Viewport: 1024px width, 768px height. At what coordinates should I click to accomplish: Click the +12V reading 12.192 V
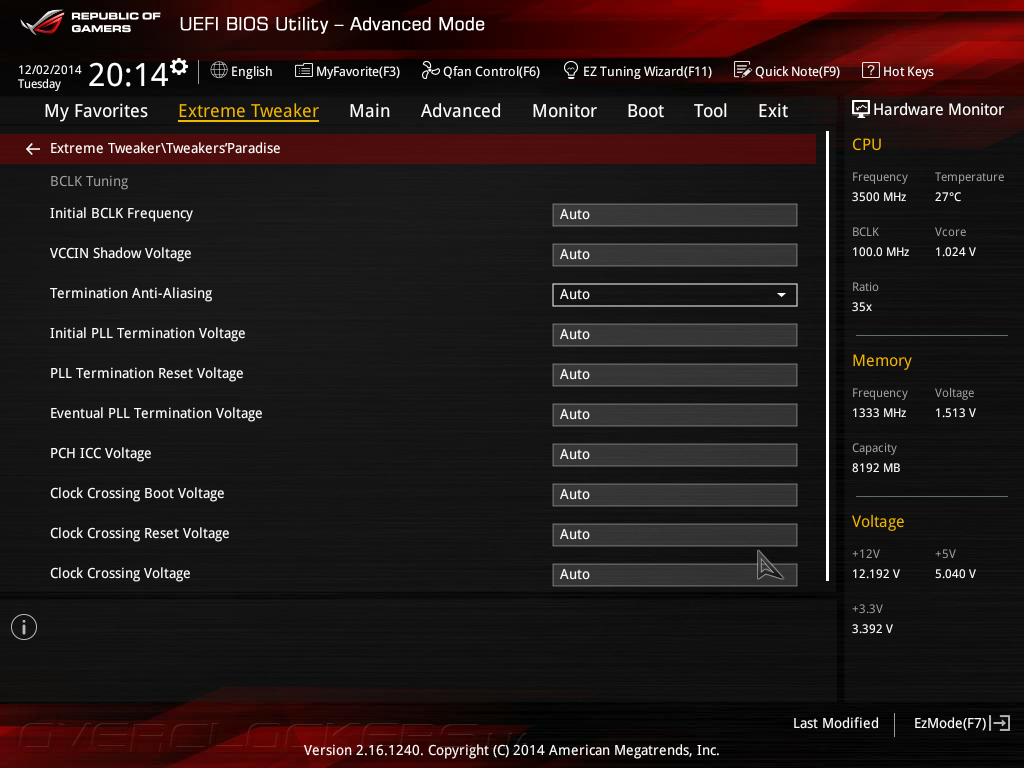876,574
